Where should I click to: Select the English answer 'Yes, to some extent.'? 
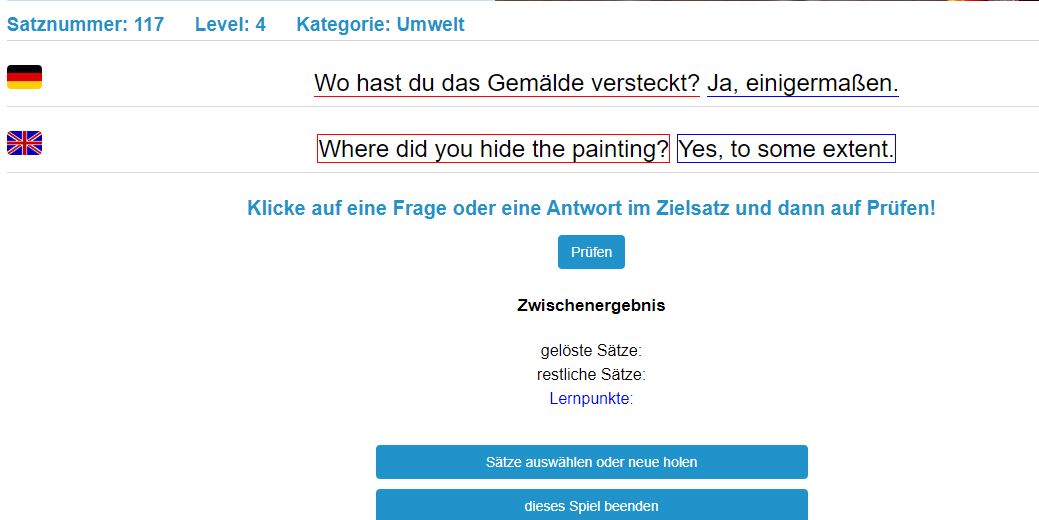click(786, 149)
